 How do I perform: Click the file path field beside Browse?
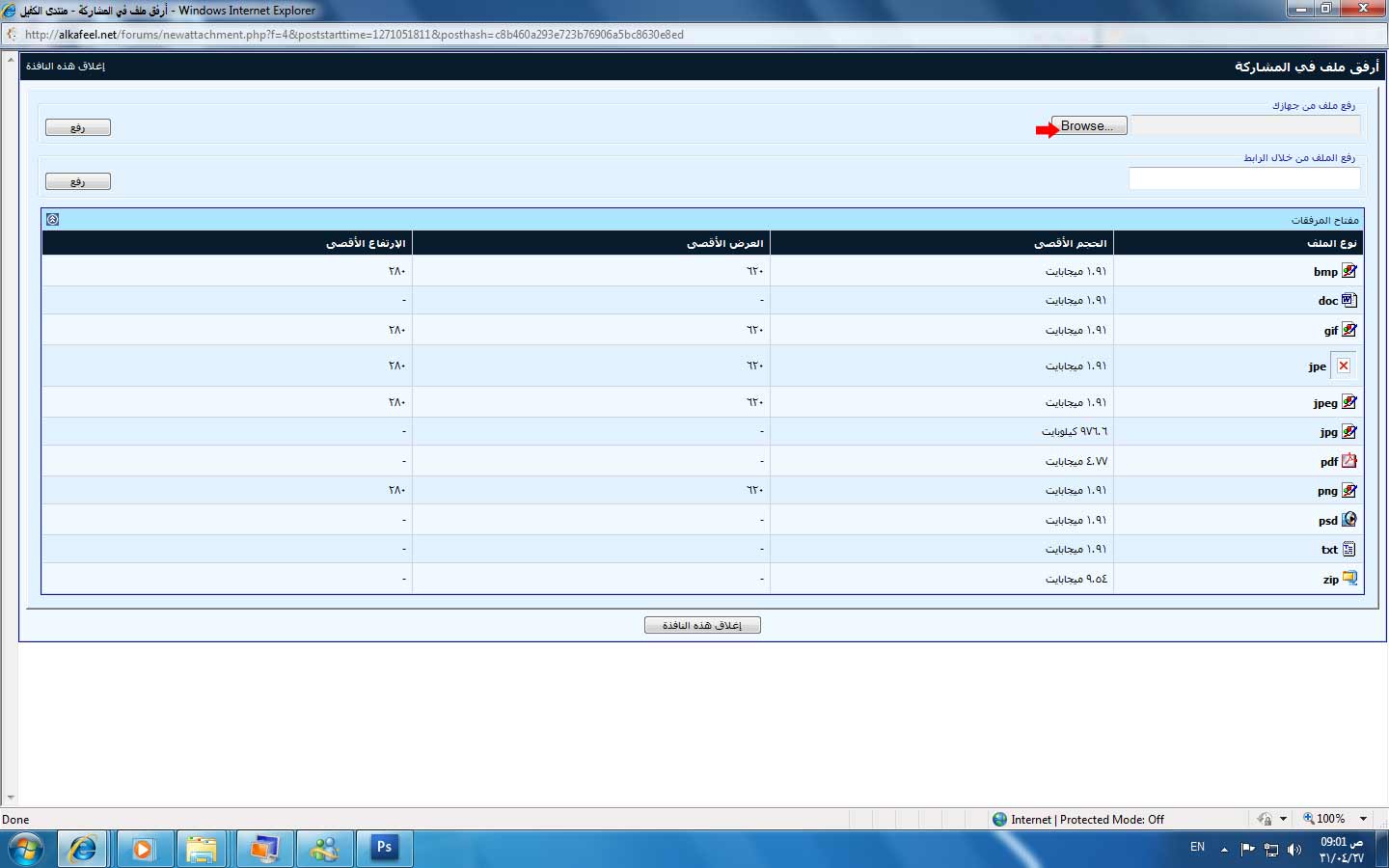tap(1244, 125)
